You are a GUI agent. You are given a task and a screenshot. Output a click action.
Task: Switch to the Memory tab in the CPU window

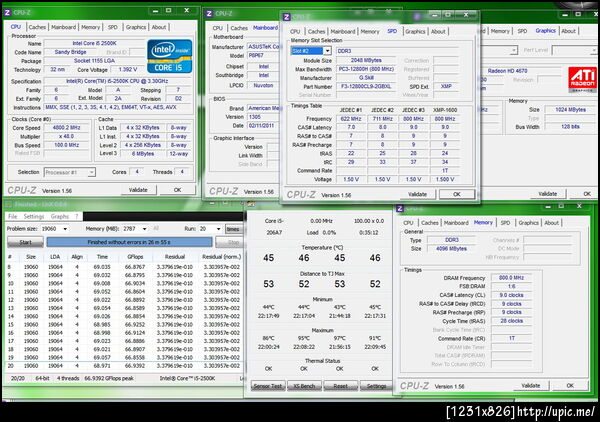[x=90, y=27]
